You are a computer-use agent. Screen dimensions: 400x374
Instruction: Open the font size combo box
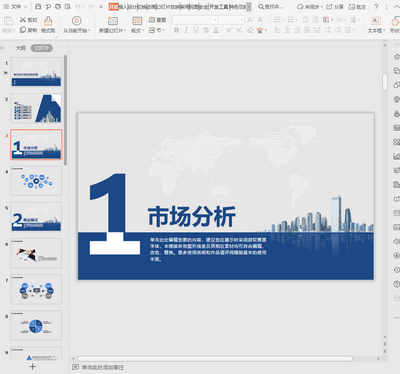[x=231, y=20]
